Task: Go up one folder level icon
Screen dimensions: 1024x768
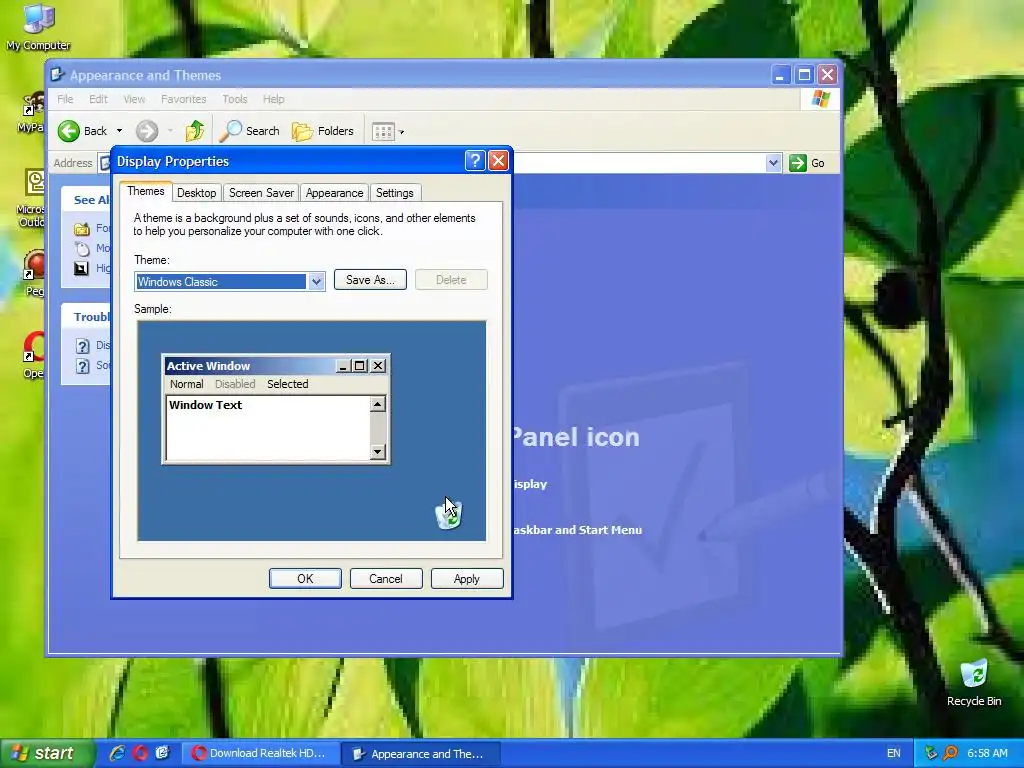Action: click(195, 131)
